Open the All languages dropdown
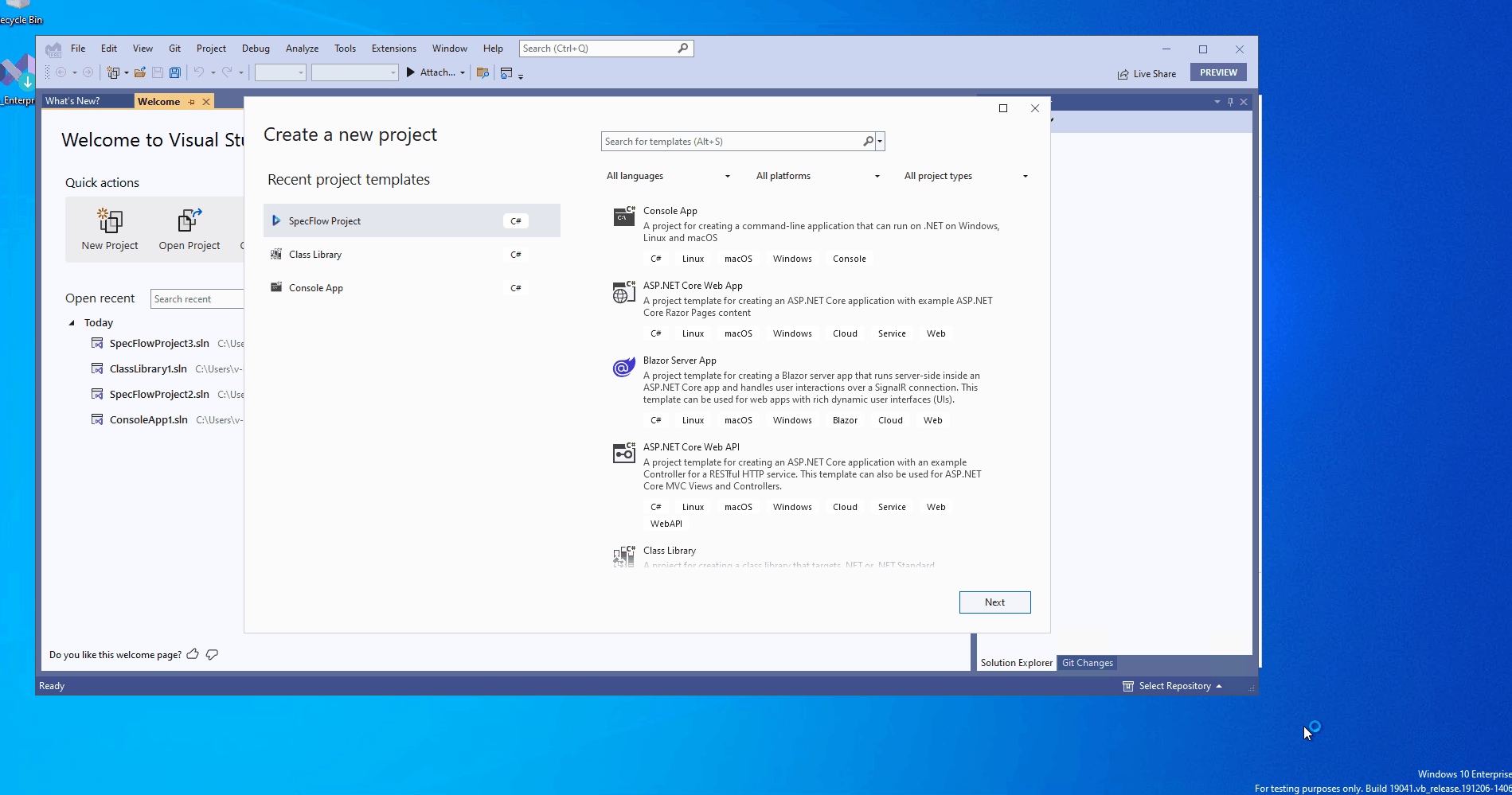 tap(668, 176)
